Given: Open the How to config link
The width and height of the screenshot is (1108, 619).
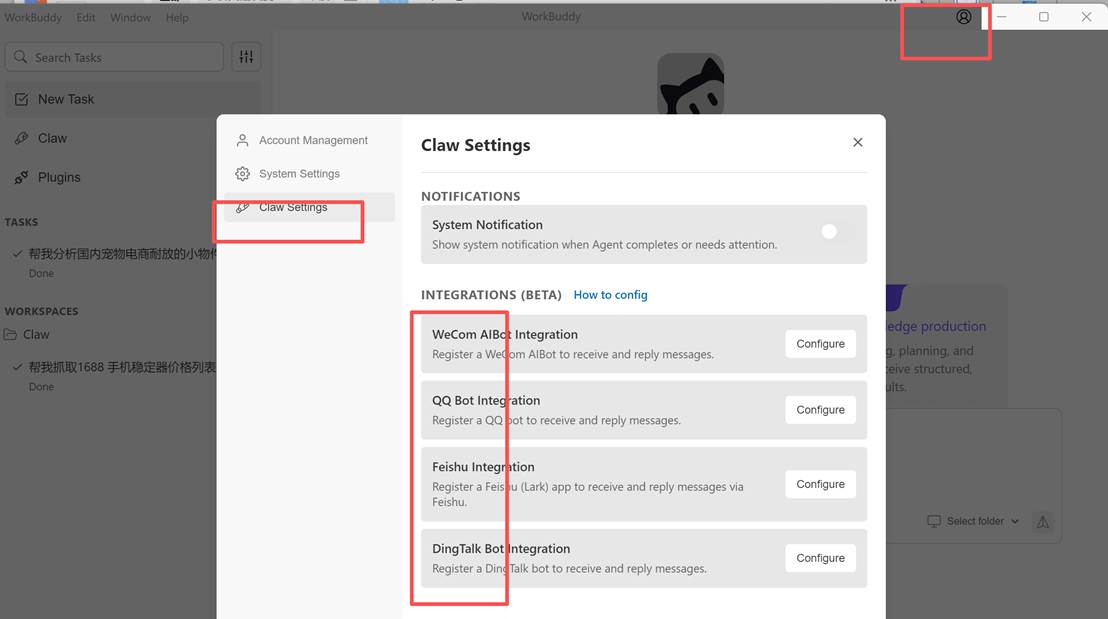Looking at the screenshot, I should (611, 295).
